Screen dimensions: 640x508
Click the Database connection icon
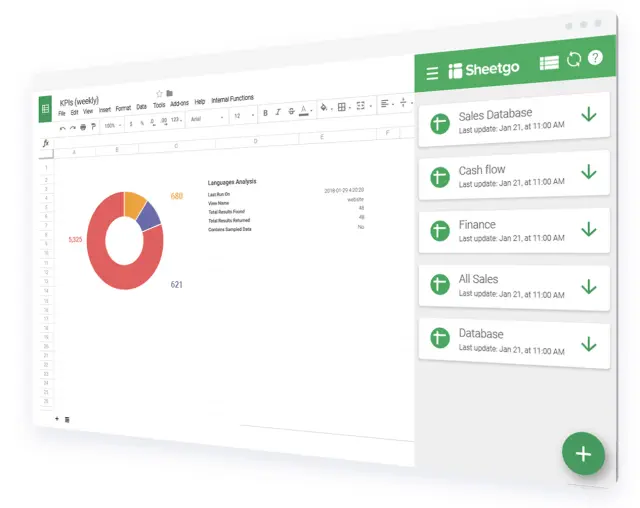440,338
